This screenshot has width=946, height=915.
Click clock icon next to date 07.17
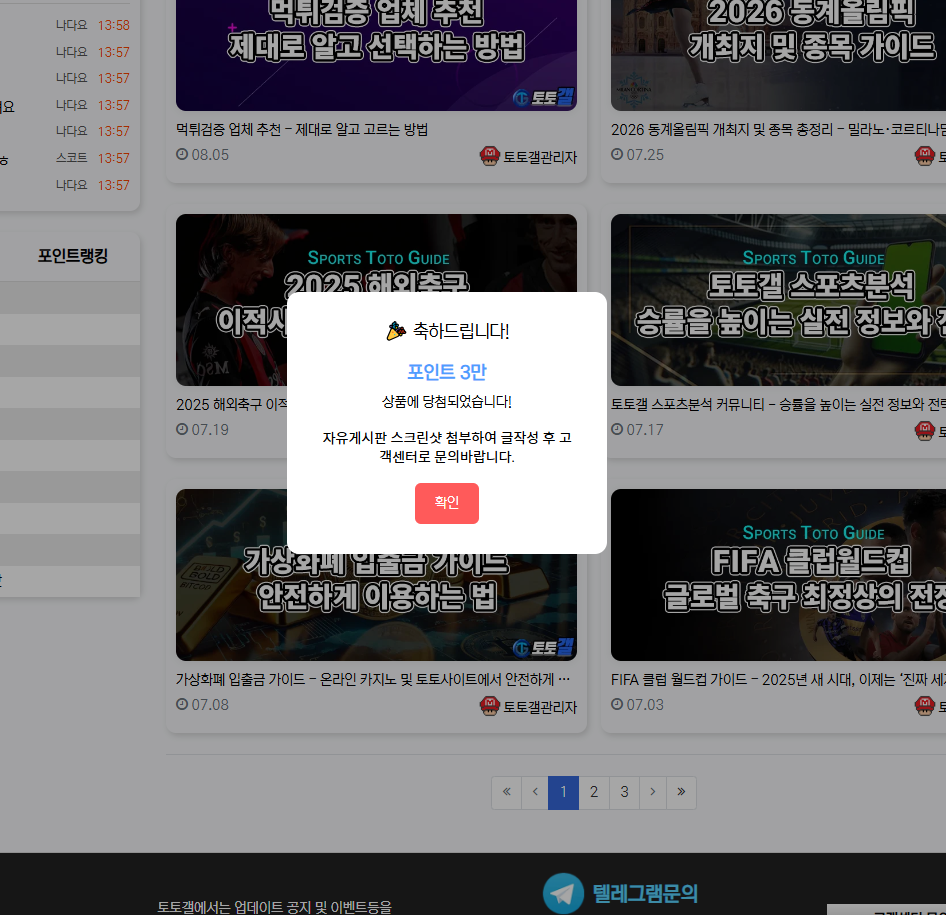pyautogui.click(x=617, y=429)
